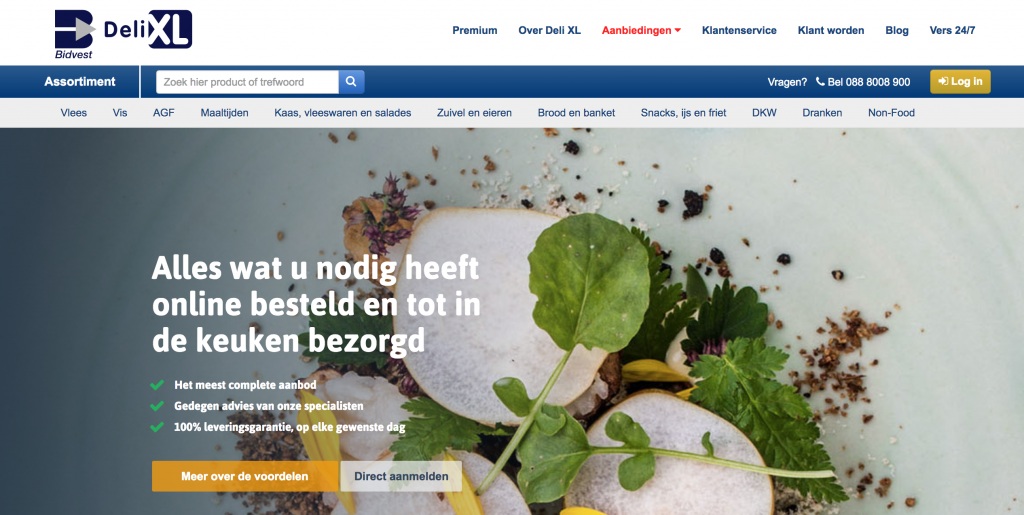The width and height of the screenshot is (1024, 515).
Task: Click the checkmark beside 100% leveringsgarantie
Action: [157, 427]
